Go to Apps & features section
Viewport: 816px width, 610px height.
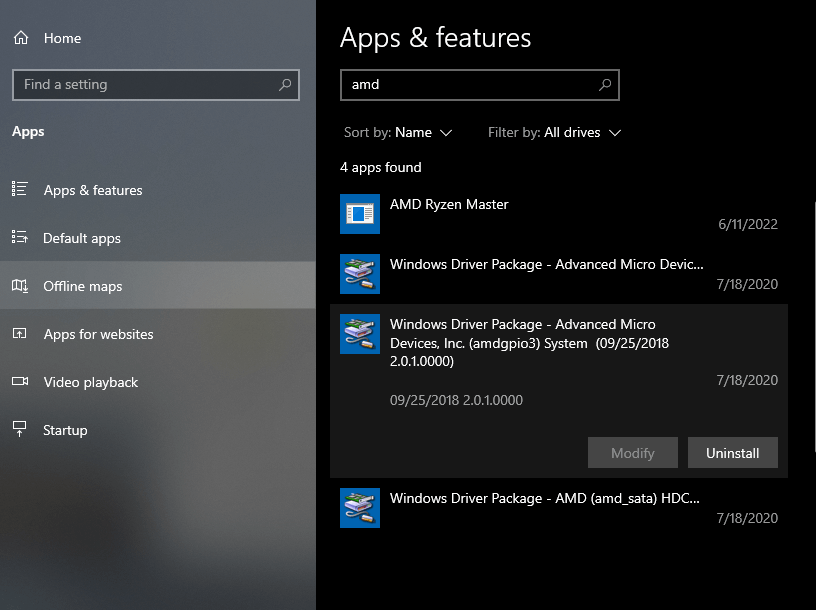158,190
